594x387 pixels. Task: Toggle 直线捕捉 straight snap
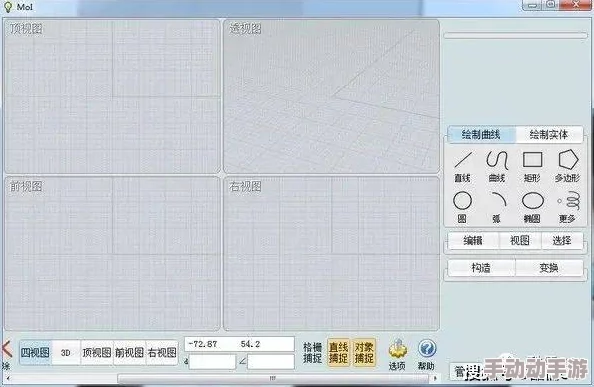coord(338,353)
